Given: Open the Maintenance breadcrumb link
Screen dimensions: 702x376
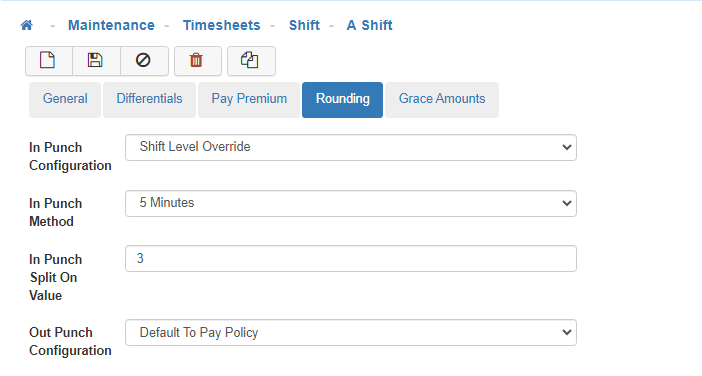Looking at the screenshot, I should [111, 25].
